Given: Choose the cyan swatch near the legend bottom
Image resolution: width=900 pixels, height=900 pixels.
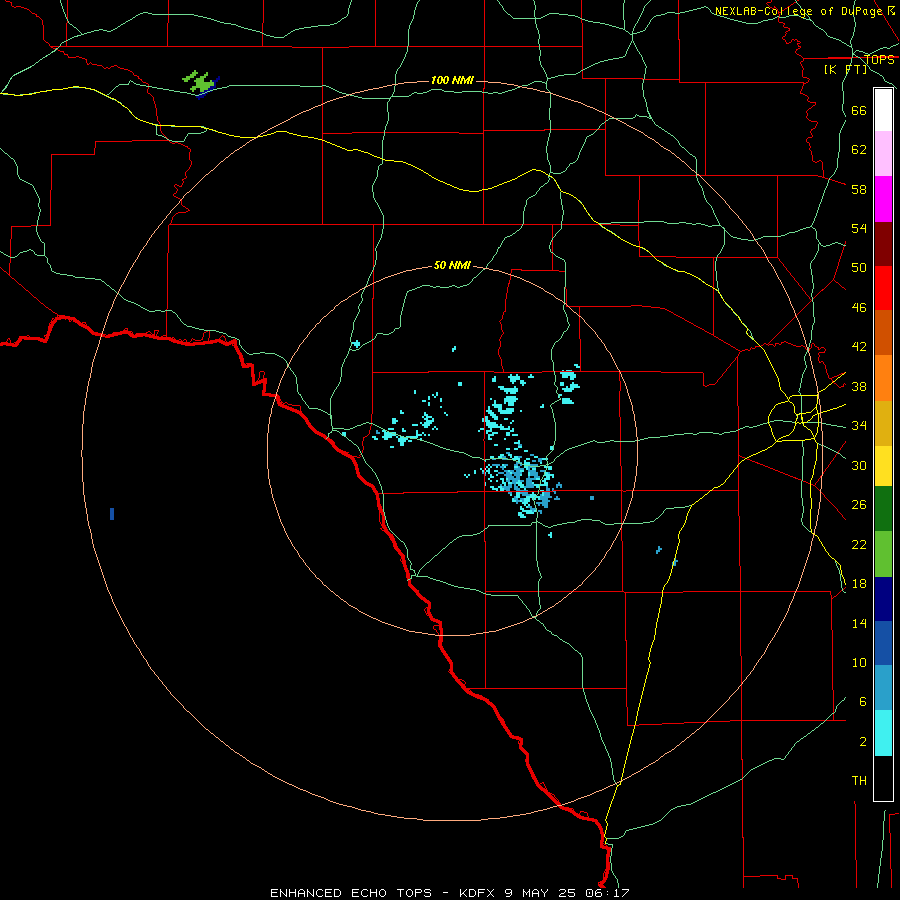Looking at the screenshot, I should point(883,733).
